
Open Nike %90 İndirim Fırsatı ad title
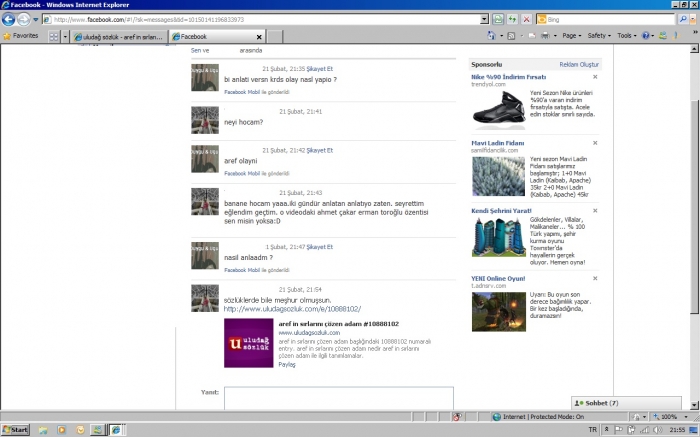tap(508, 77)
